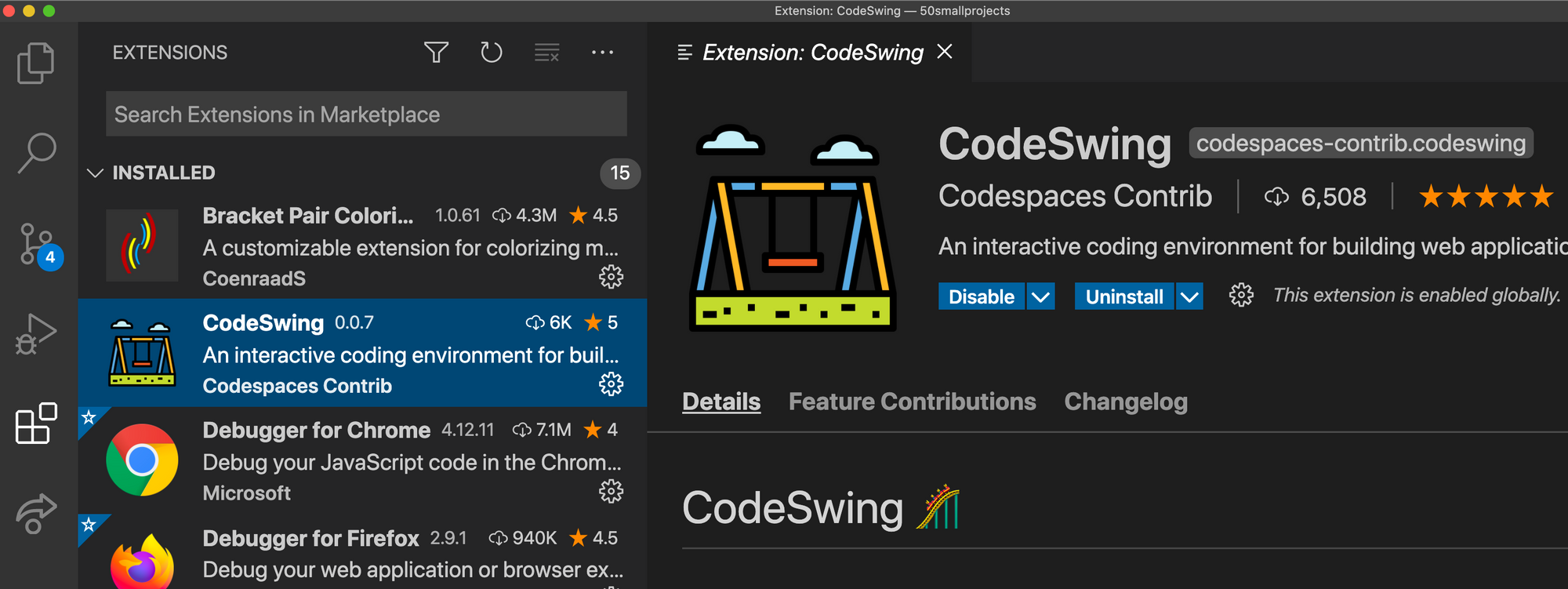This screenshot has height=589, width=1568.
Task: Focus the Search Extensions in Marketplace field
Action: 366,115
